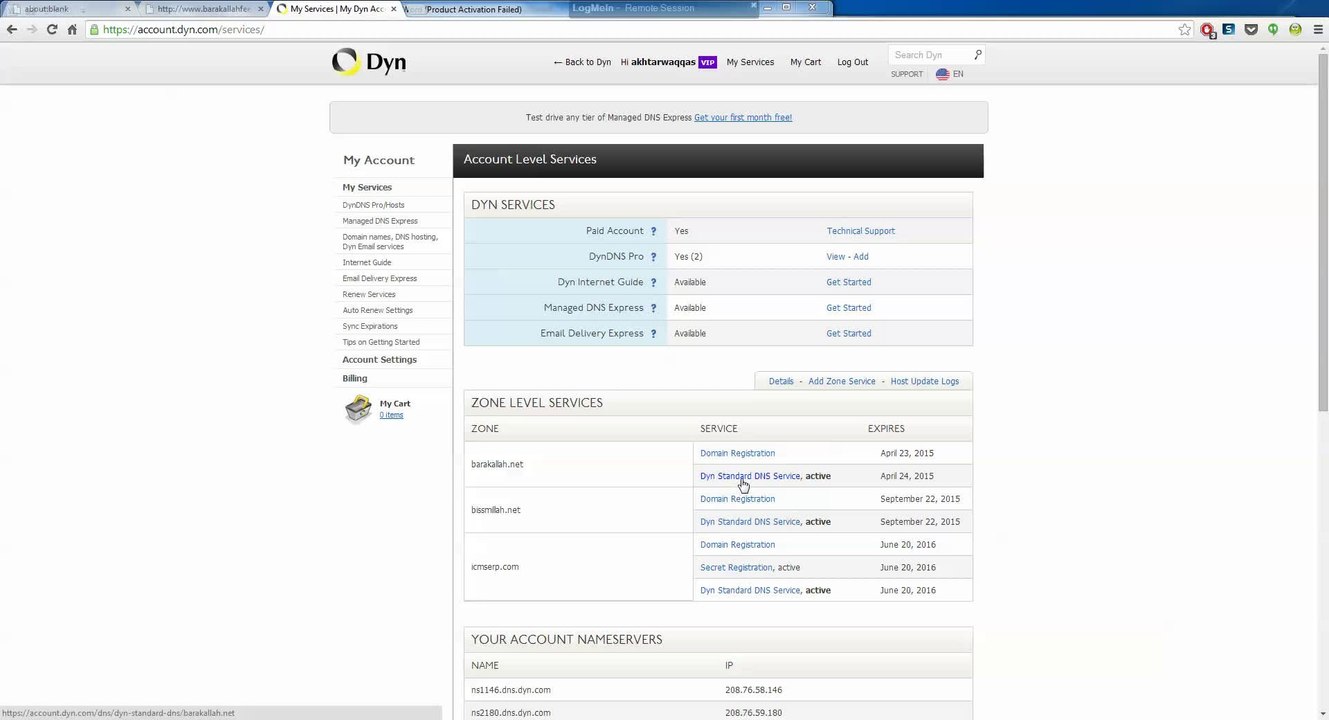
Task: Close the about:blank tab
Action: [128, 9]
